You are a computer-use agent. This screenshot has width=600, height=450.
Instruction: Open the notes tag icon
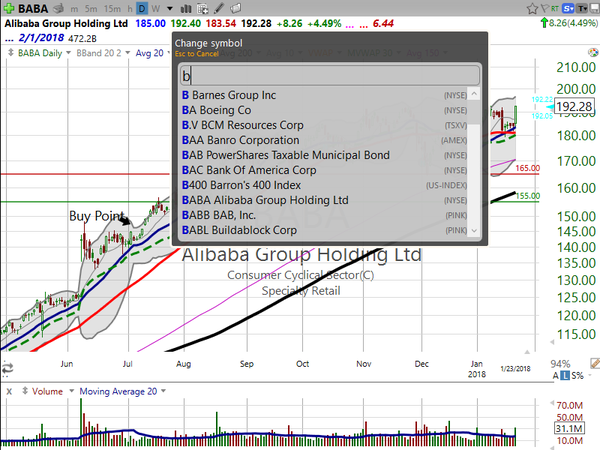[236, 8]
